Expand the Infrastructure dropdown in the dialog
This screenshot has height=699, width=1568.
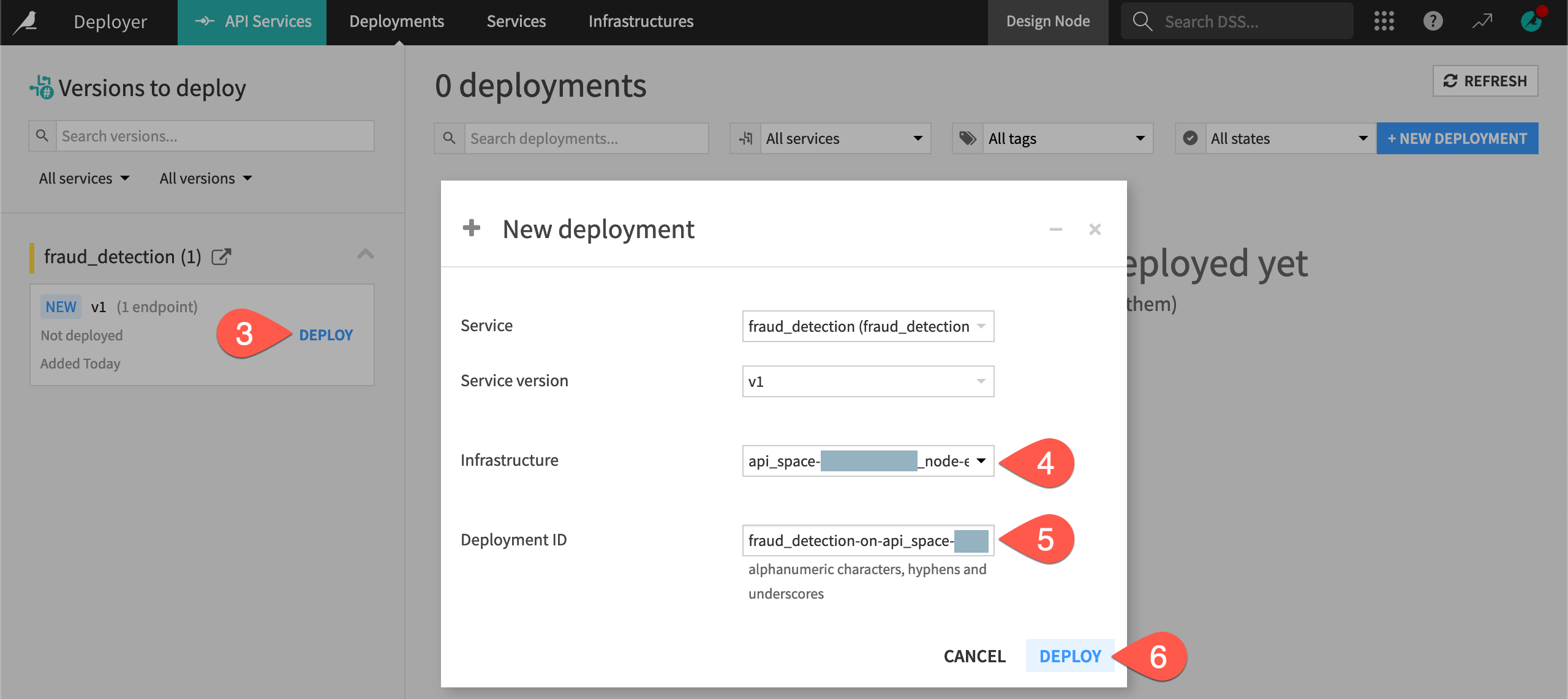coord(982,462)
